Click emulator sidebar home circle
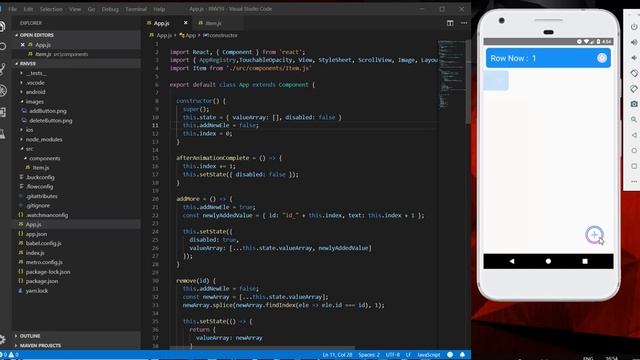Viewport: 640px width, 360px height. click(x=634, y=151)
